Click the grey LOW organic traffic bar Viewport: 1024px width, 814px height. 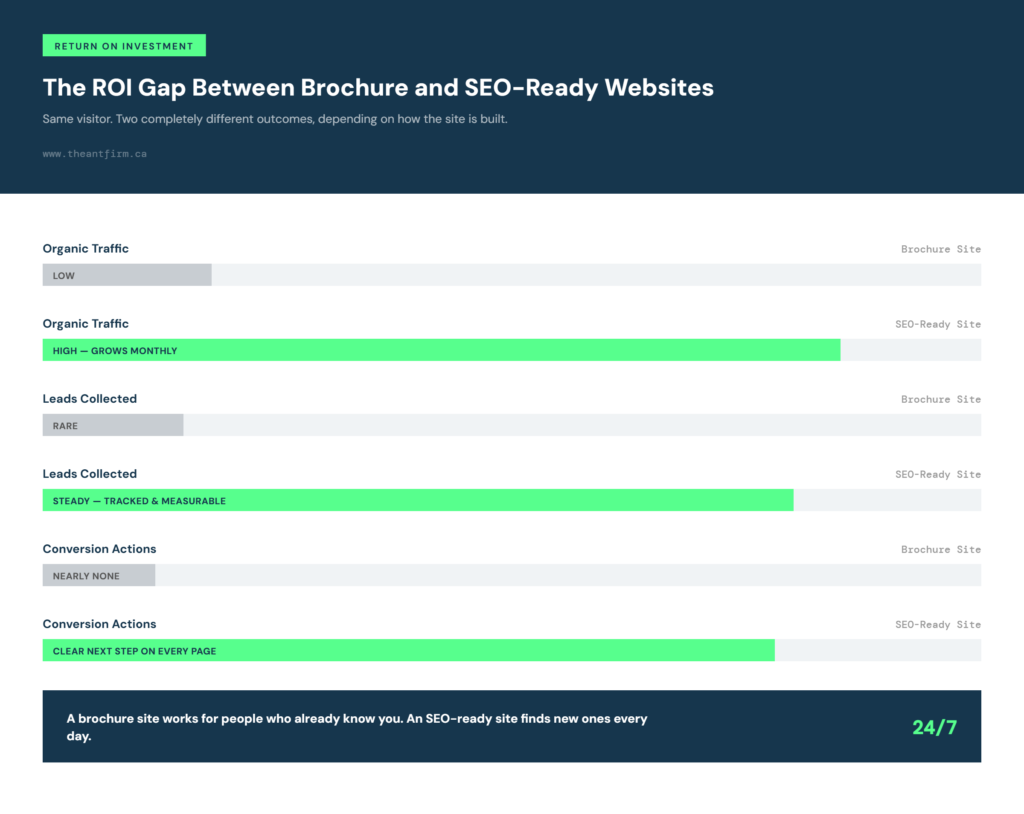click(x=127, y=275)
